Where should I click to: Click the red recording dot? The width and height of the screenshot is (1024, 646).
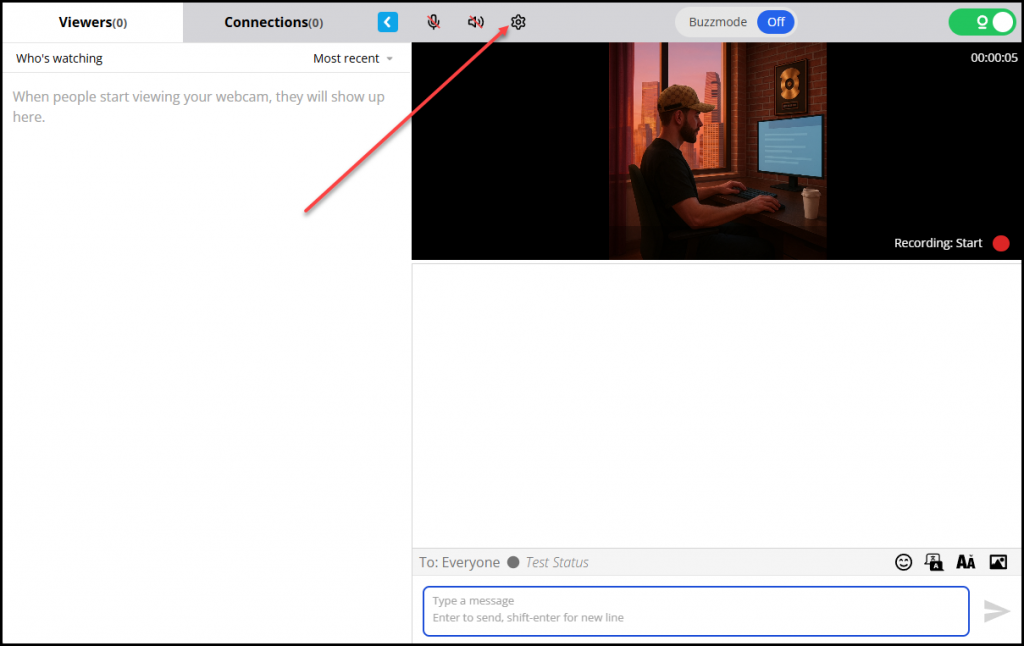point(1001,243)
